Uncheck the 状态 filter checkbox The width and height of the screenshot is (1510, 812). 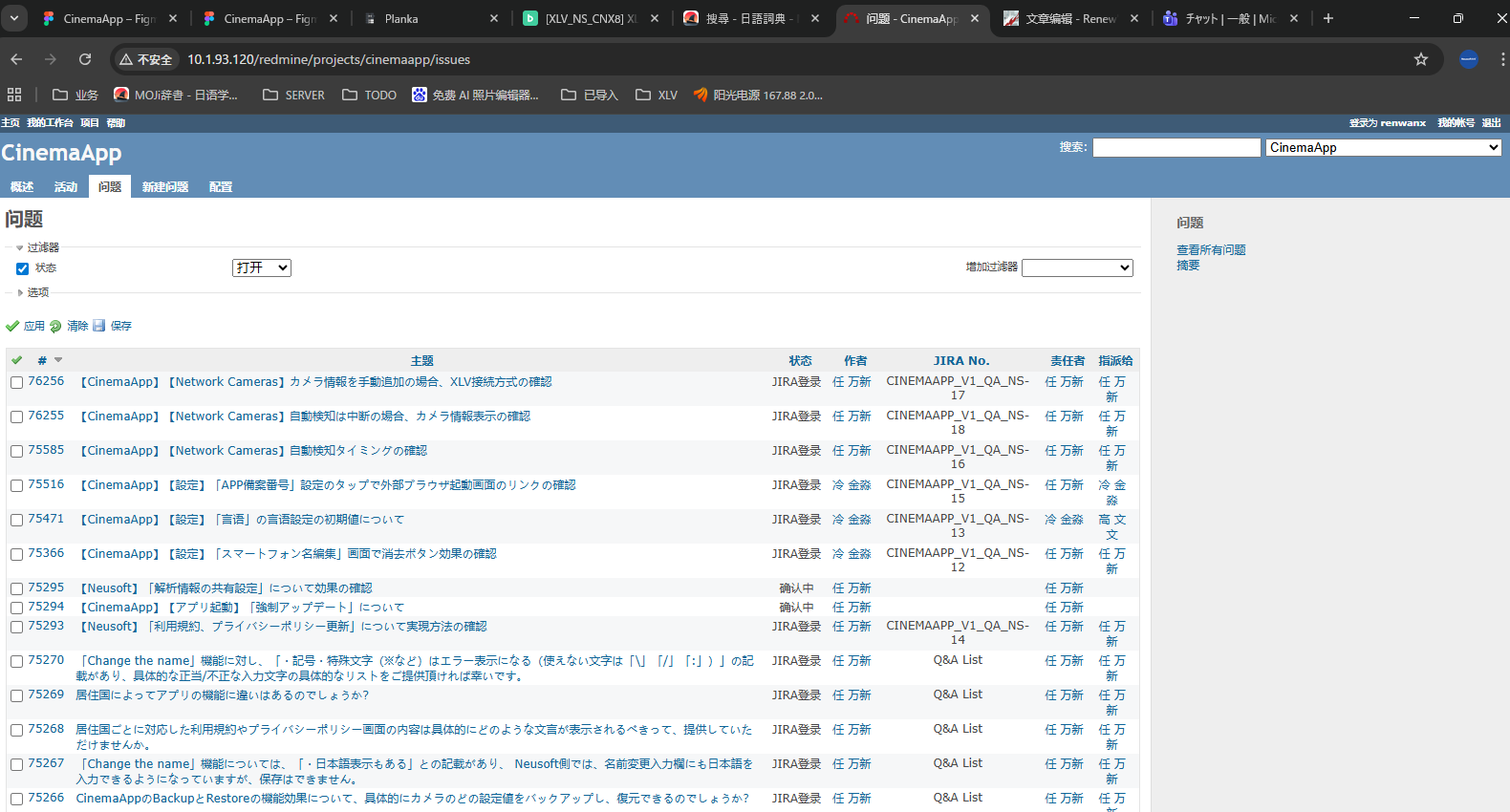(x=22, y=268)
